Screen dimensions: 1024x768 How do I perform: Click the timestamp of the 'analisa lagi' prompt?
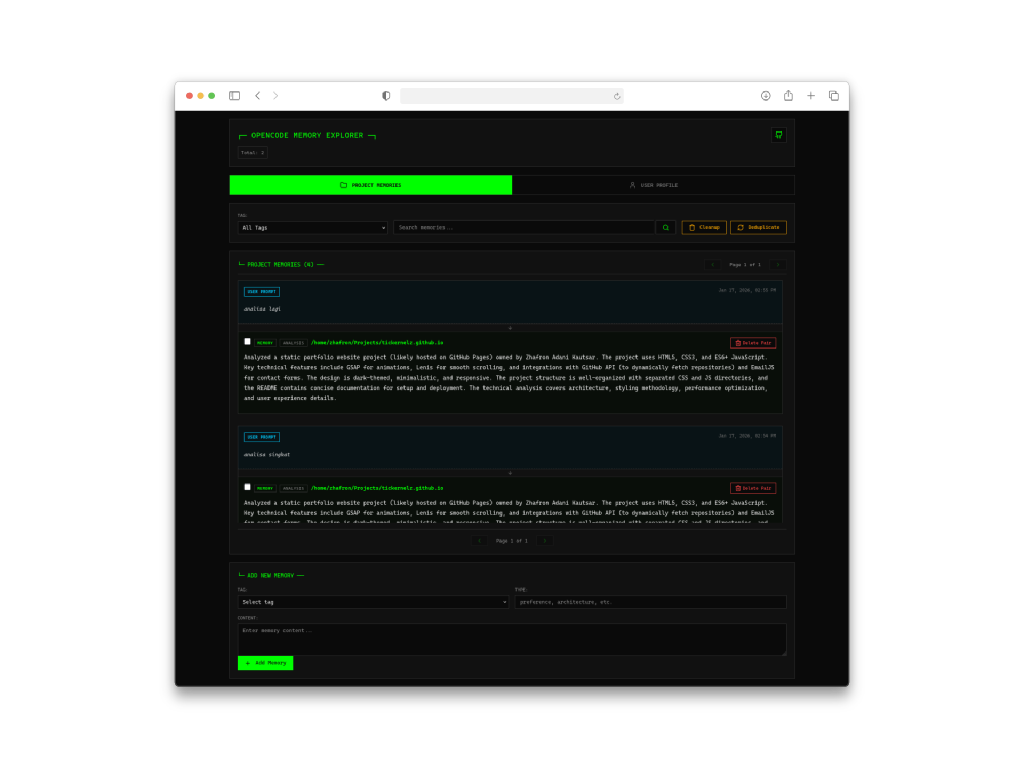pos(747,290)
